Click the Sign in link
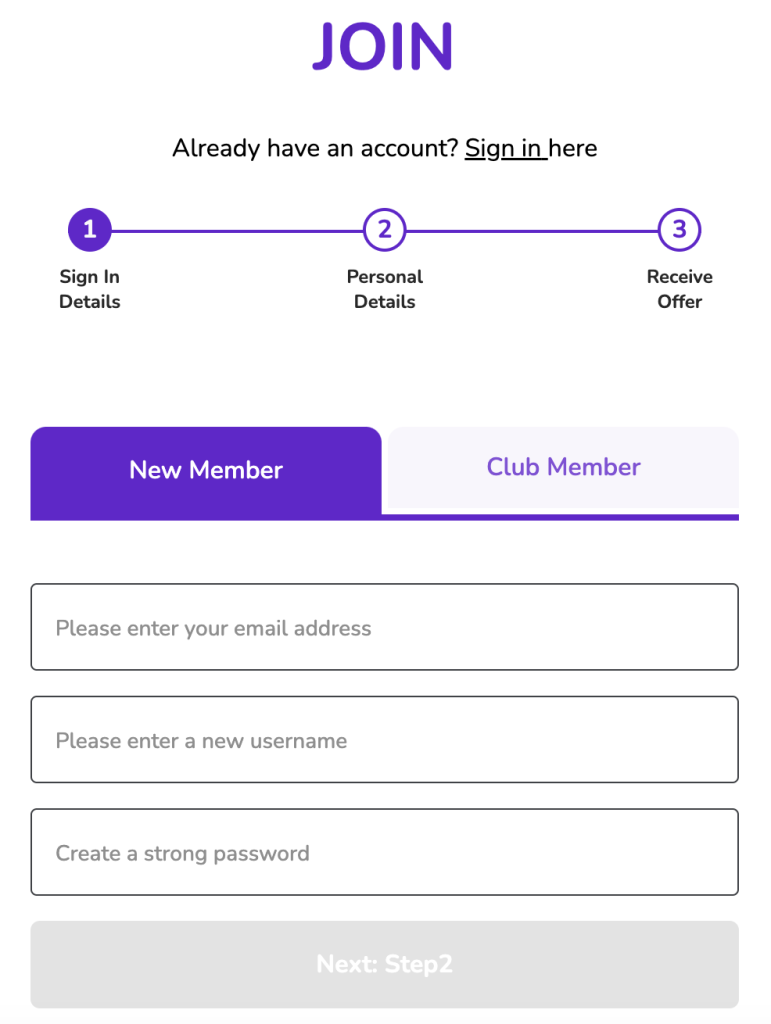The image size is (771, 1024). pyautogui.click(x=504, y=149)
